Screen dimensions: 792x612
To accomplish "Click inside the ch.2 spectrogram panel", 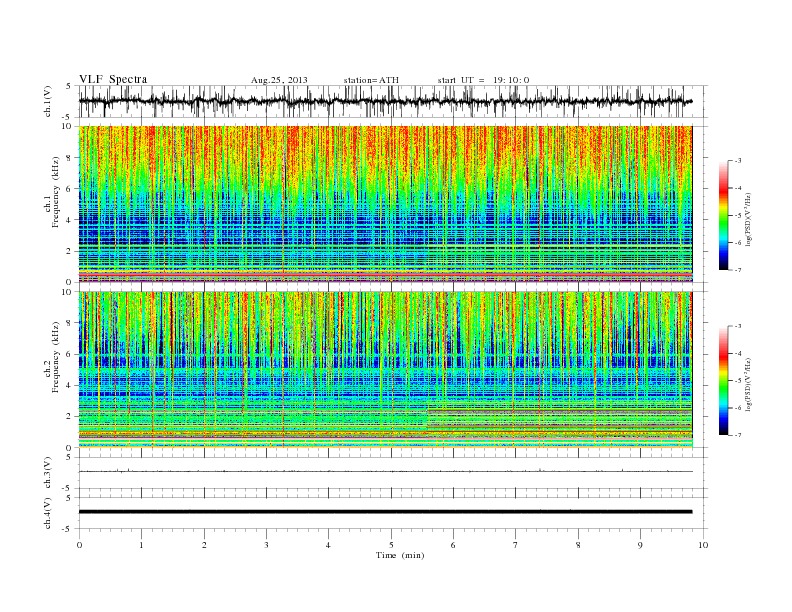I will [x=385, y=369].
